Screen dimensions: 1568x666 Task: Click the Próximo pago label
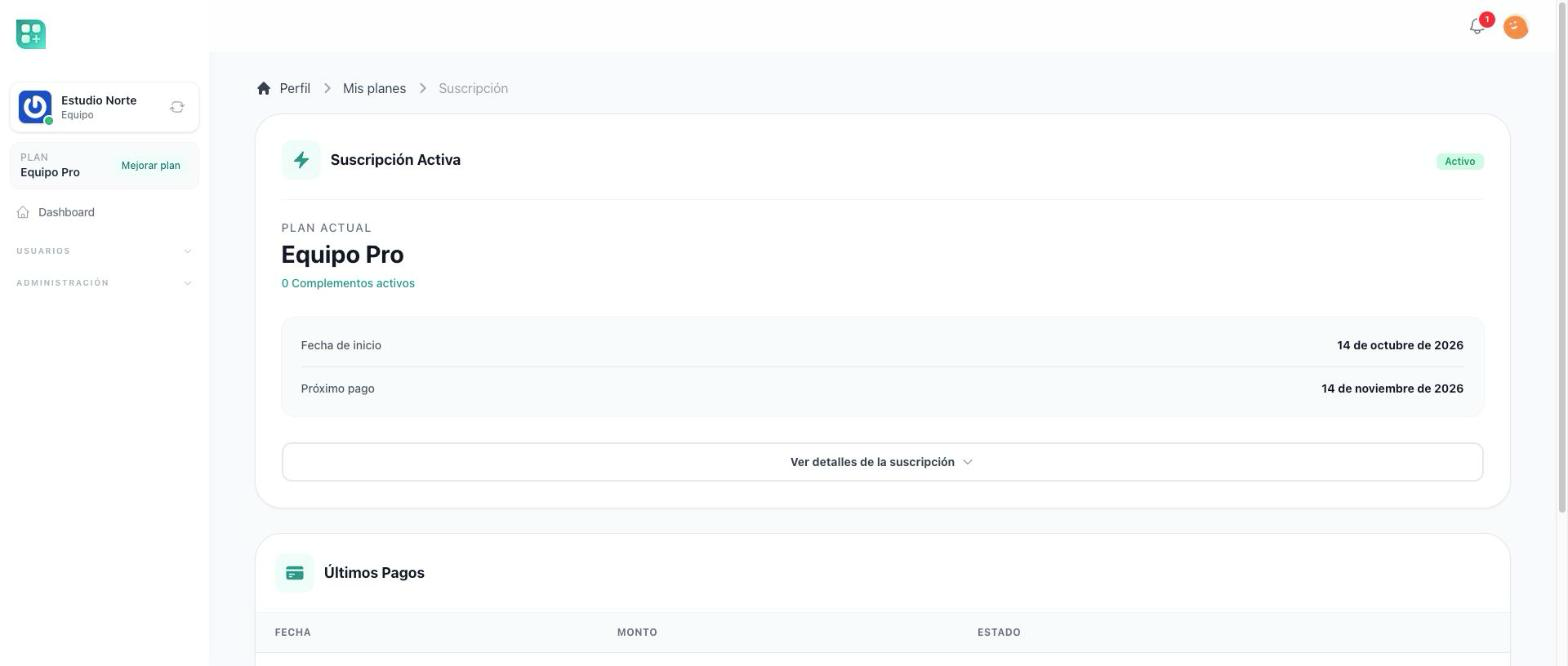click(338, 388)
